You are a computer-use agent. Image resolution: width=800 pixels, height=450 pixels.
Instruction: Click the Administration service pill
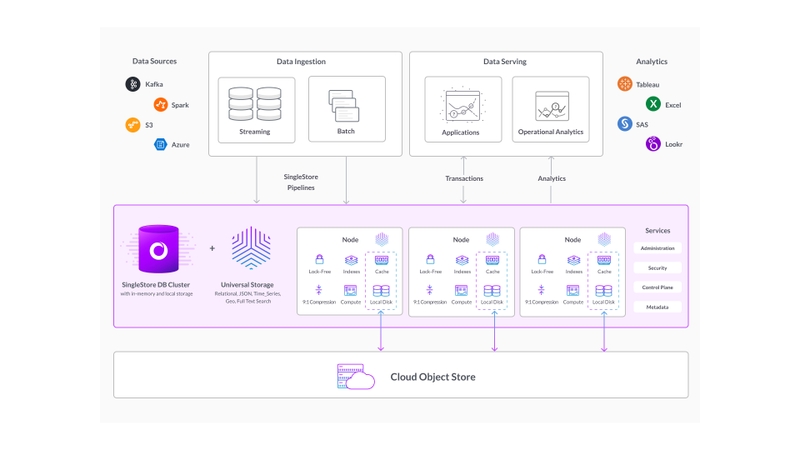pyautogui.click(x=658, y=248)
